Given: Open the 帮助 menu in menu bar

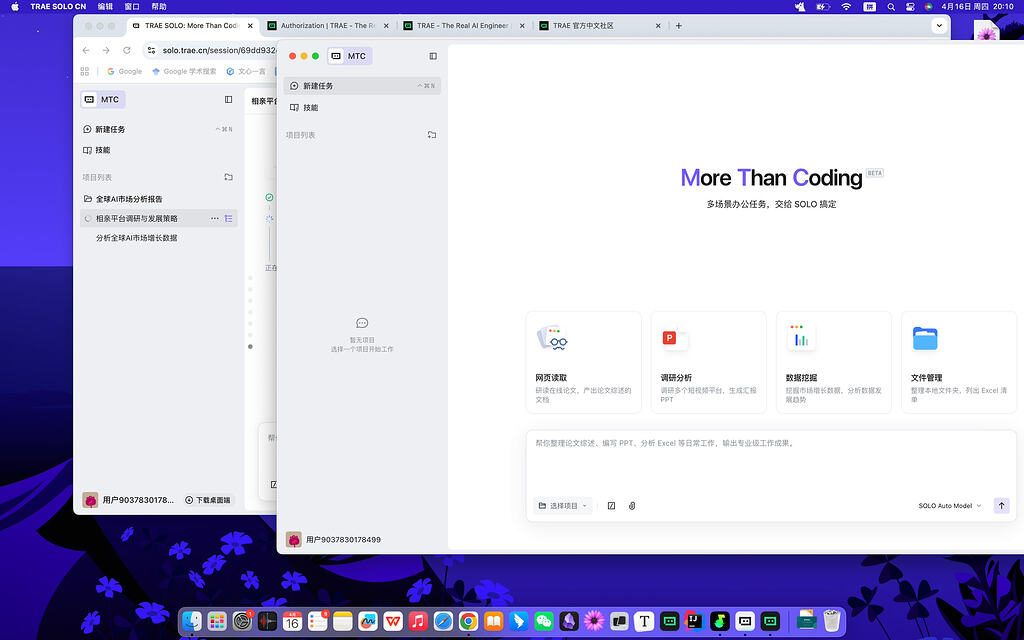Looking at the screenshot, I should pyautogui.click(x=159, y=7).
